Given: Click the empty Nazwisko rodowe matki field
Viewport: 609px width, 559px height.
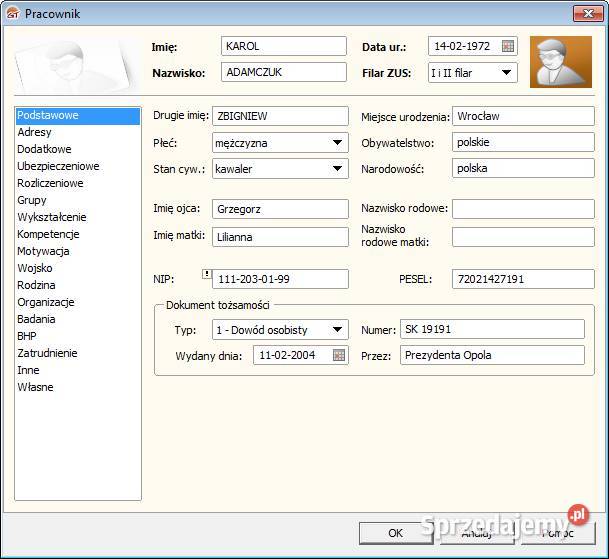Looking at the screenshot, I should tap(523, 237).
